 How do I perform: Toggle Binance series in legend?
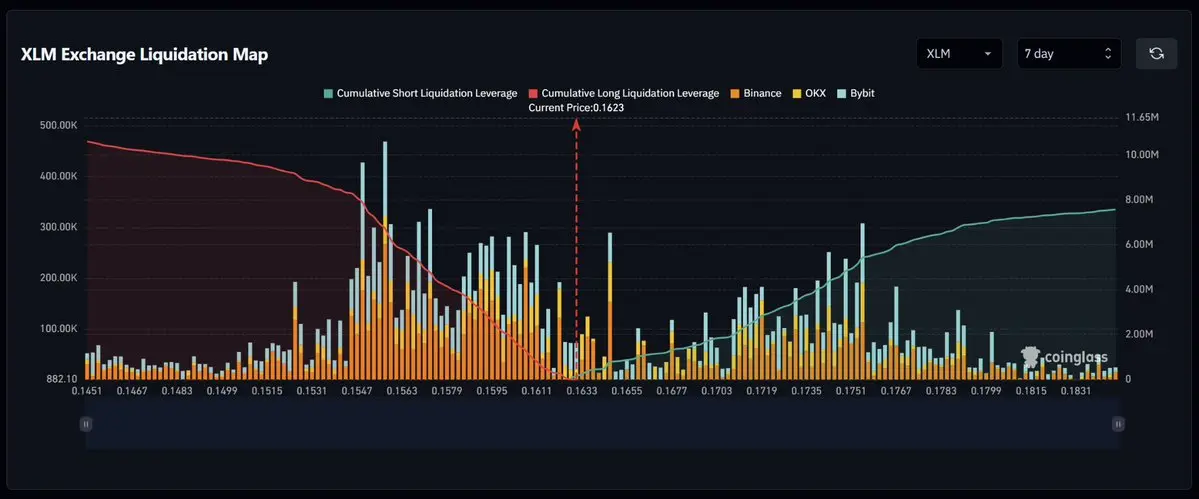[x=755, y=93]
